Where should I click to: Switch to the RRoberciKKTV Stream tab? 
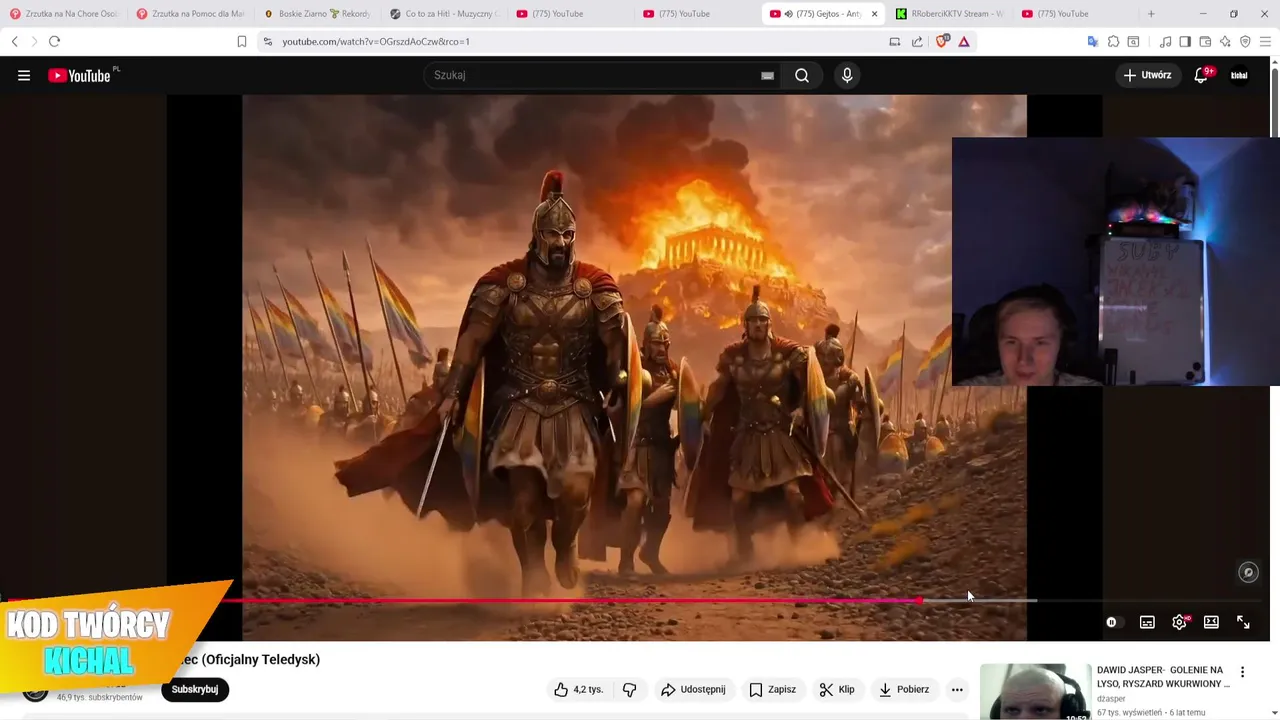pos(949,14)
